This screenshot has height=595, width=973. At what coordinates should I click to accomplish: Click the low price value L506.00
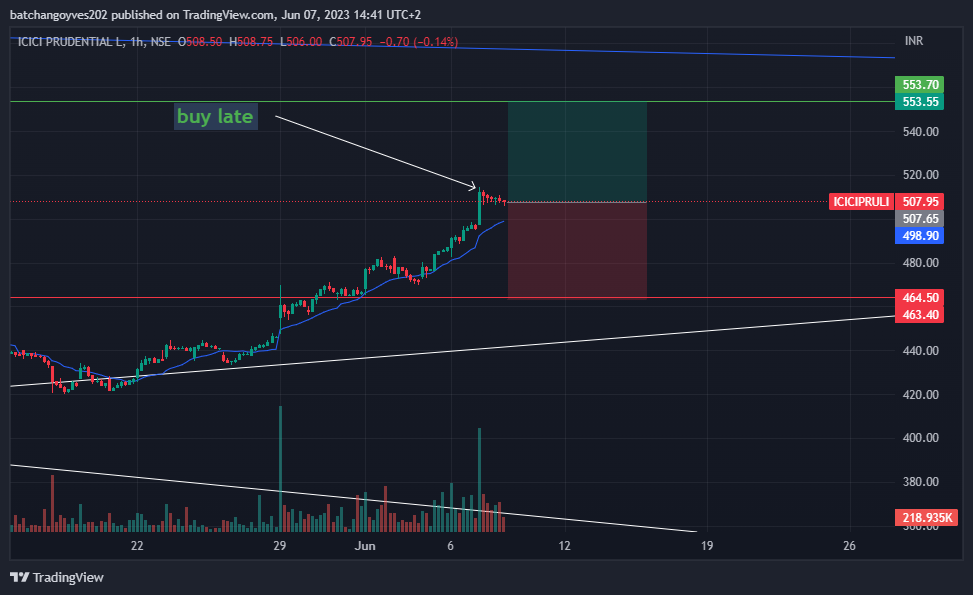pos(301,42)
